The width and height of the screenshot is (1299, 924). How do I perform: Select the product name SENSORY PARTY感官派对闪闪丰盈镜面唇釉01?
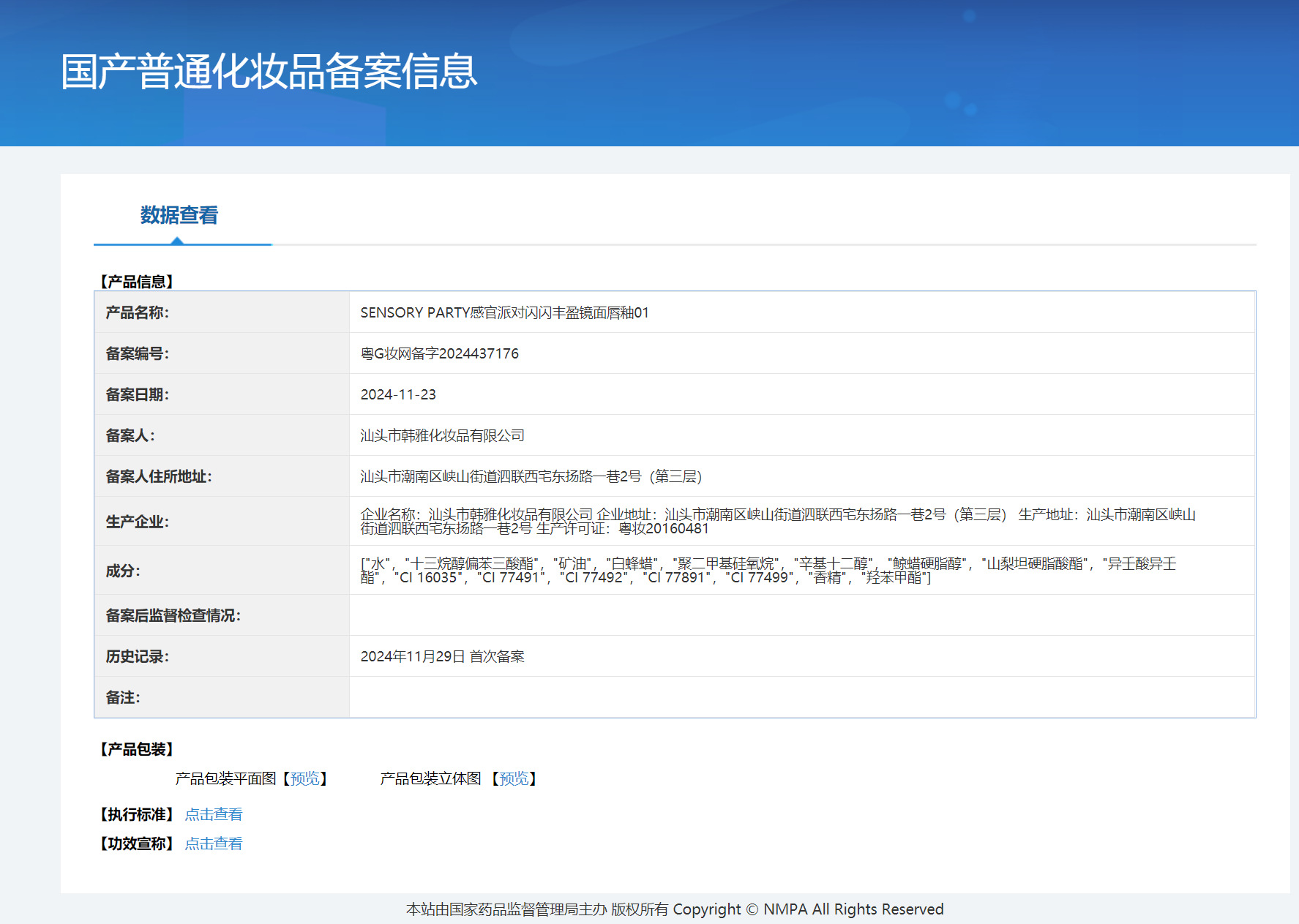click(504, 312)
